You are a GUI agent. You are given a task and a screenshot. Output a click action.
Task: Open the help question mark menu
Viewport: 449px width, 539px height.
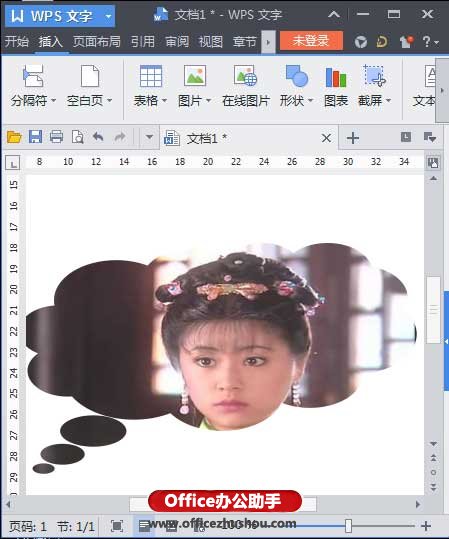pos(430,42)
